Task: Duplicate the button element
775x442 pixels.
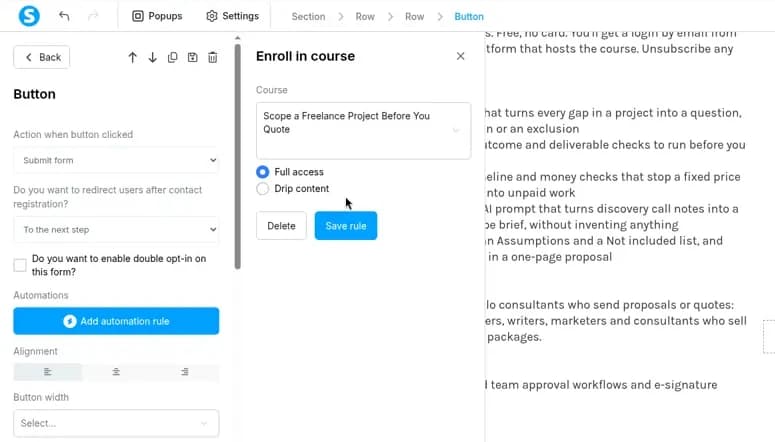Action: click(172, 57)
